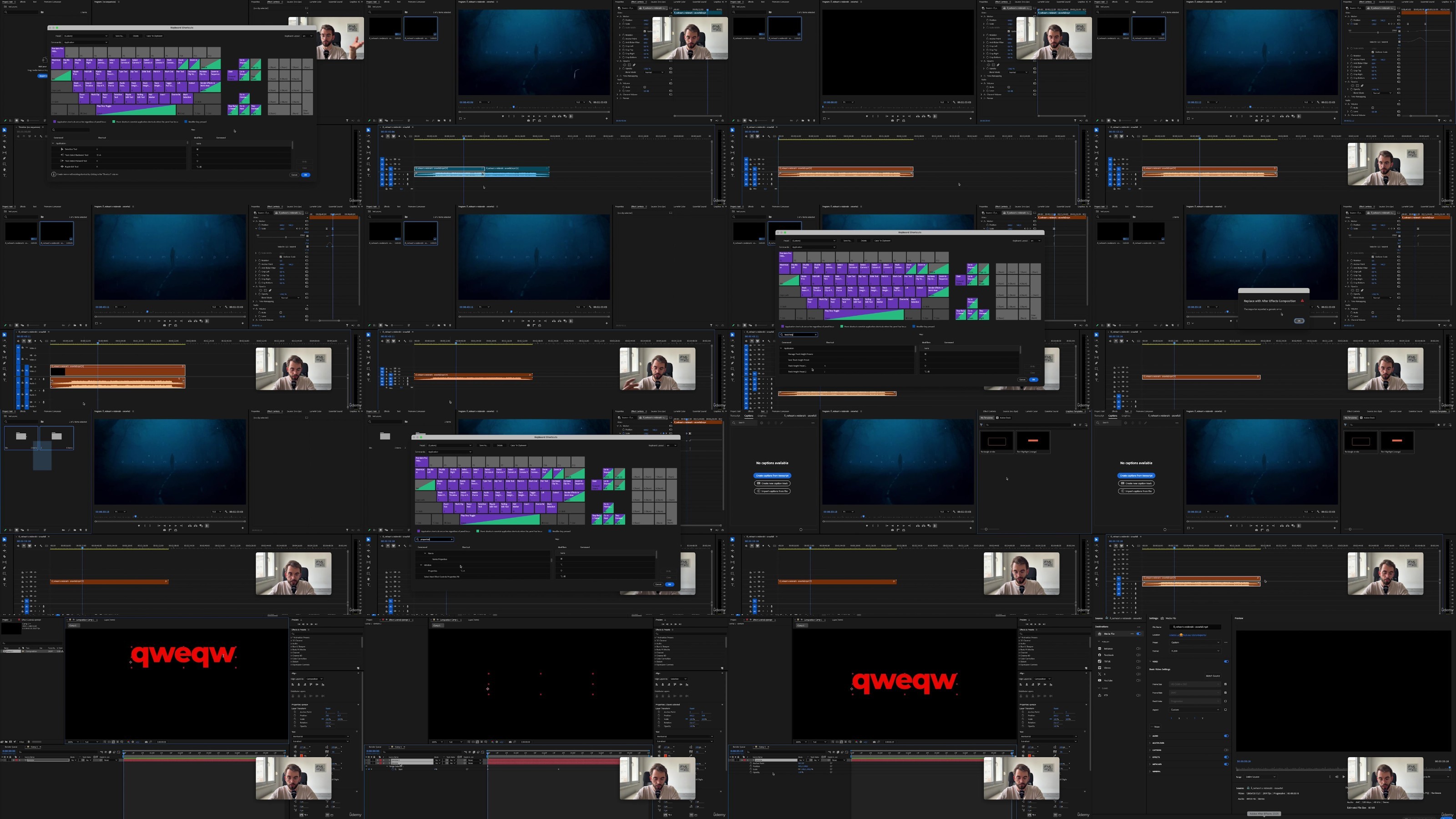Click the Match Source button
The height and width of the screenshot is (819, 1456).
[1213, 676]
